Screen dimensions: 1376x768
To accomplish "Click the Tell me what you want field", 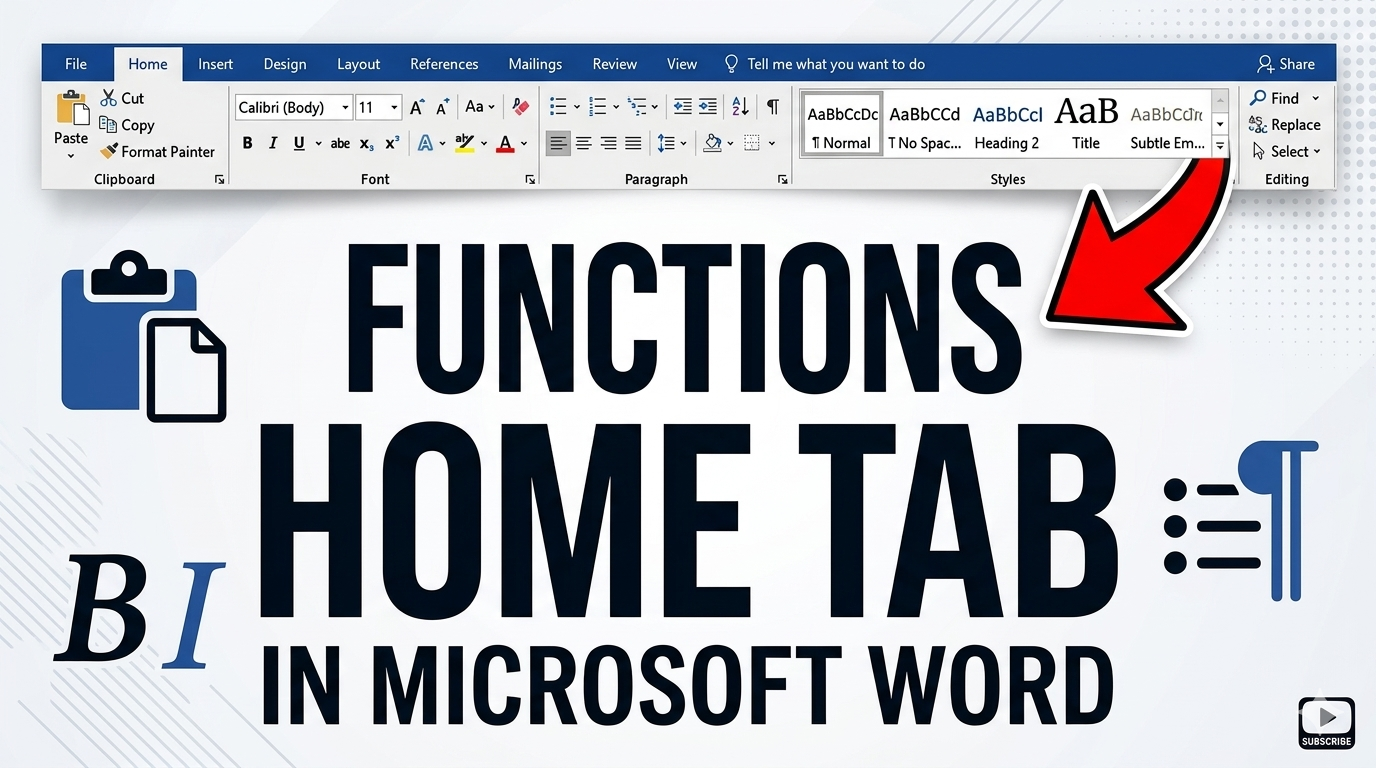I will tap(835, 64).
